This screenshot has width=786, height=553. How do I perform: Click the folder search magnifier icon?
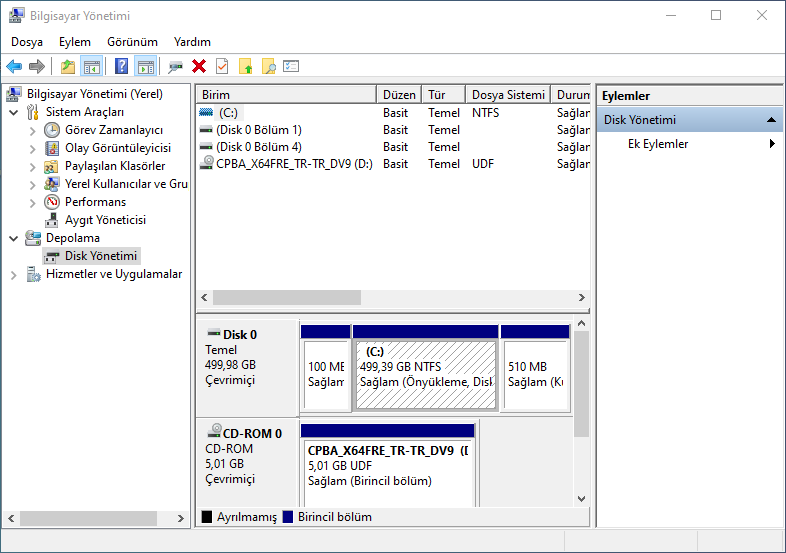[269, 66]
